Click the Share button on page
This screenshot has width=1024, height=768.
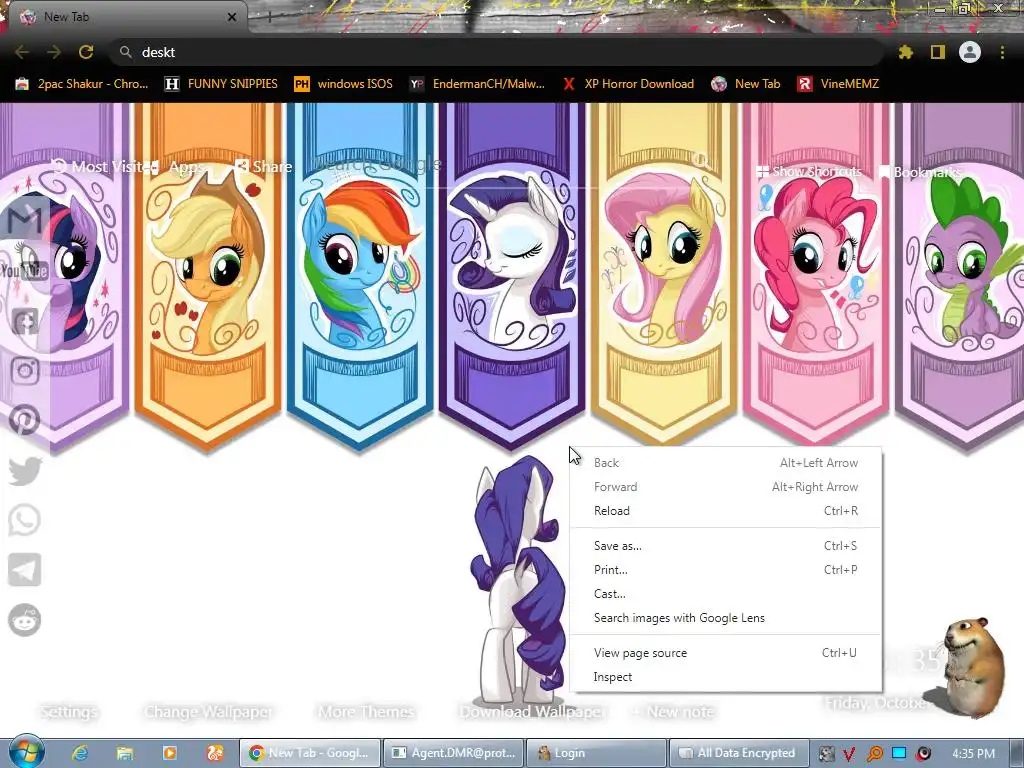pyautogui.click(x=264, y=167)
